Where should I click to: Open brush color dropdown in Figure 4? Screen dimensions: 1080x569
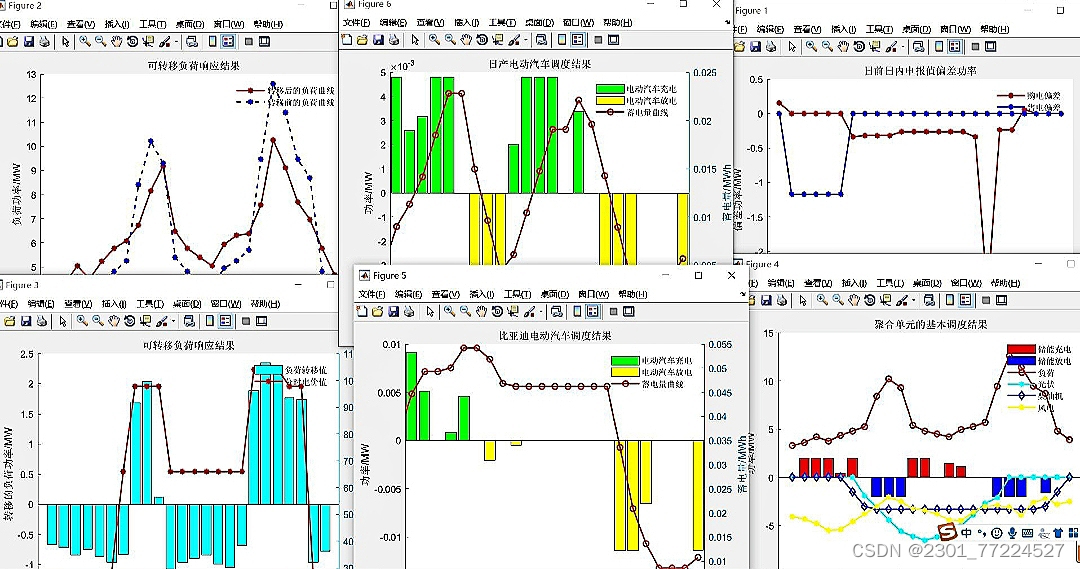point(914,301)
